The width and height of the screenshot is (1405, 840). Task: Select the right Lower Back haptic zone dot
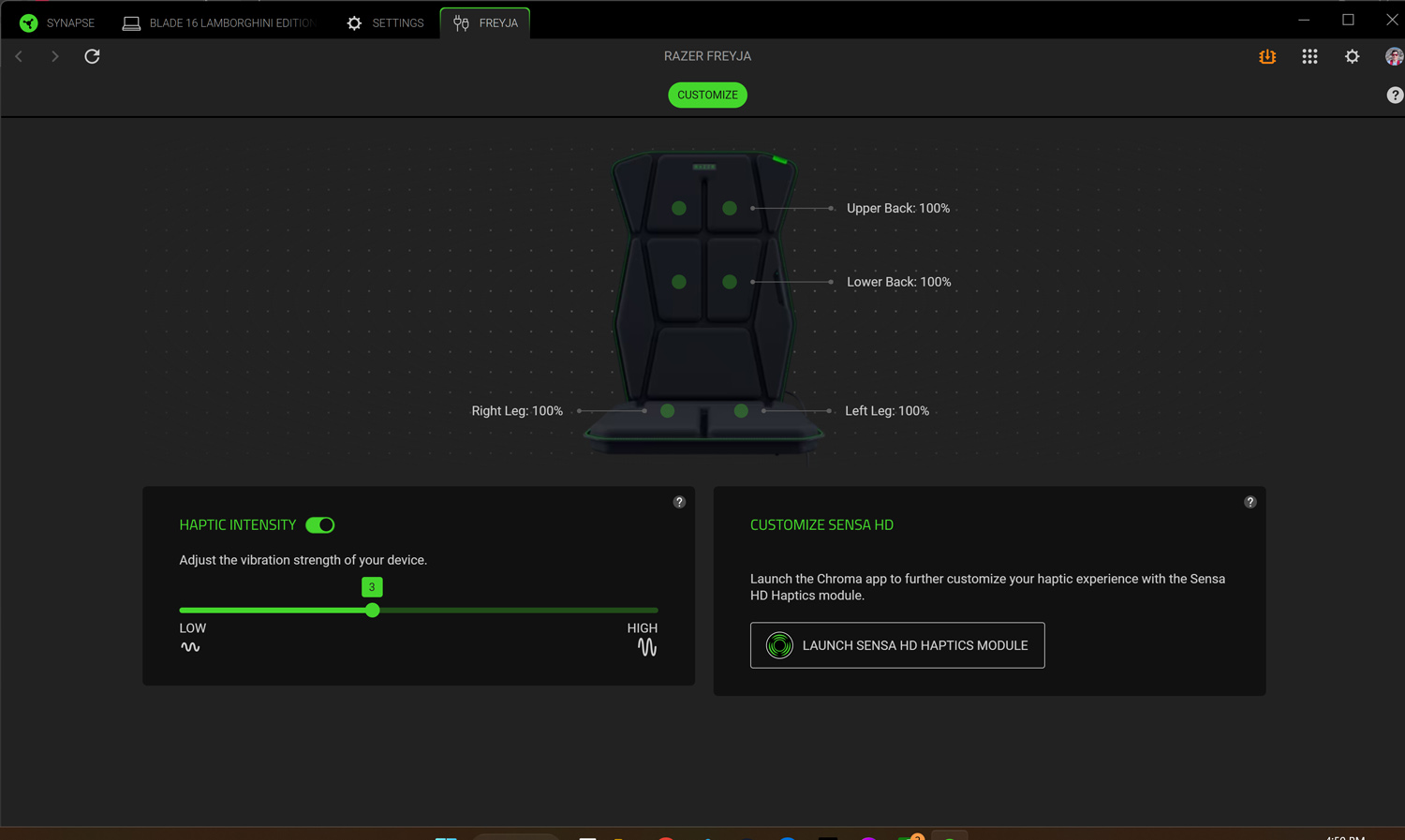point(730,282)
